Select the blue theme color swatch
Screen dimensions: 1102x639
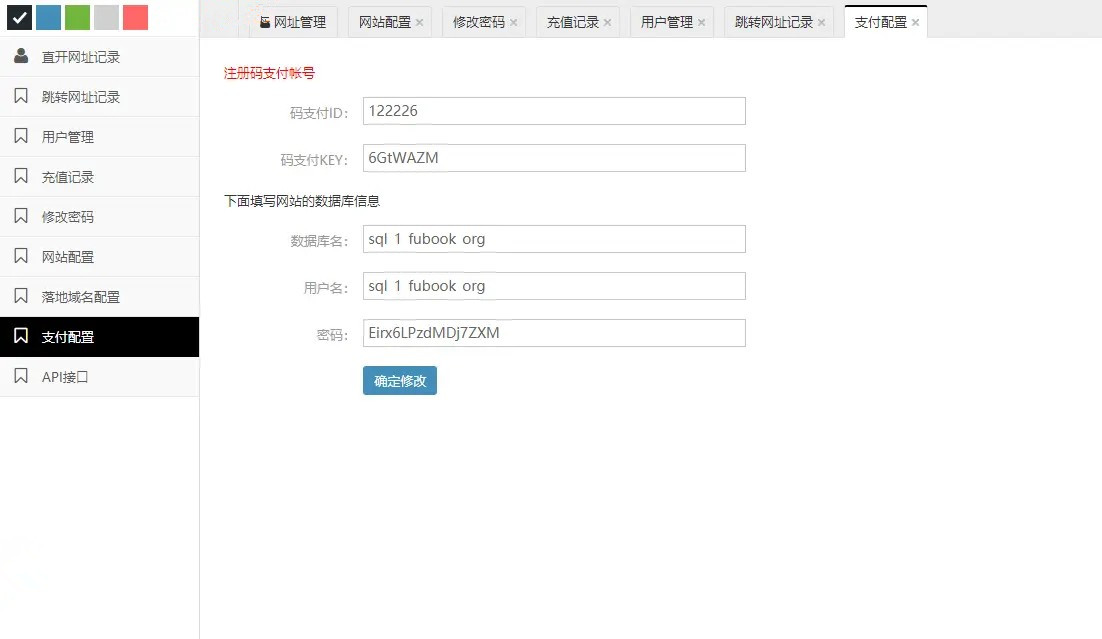tap(48, 17)
